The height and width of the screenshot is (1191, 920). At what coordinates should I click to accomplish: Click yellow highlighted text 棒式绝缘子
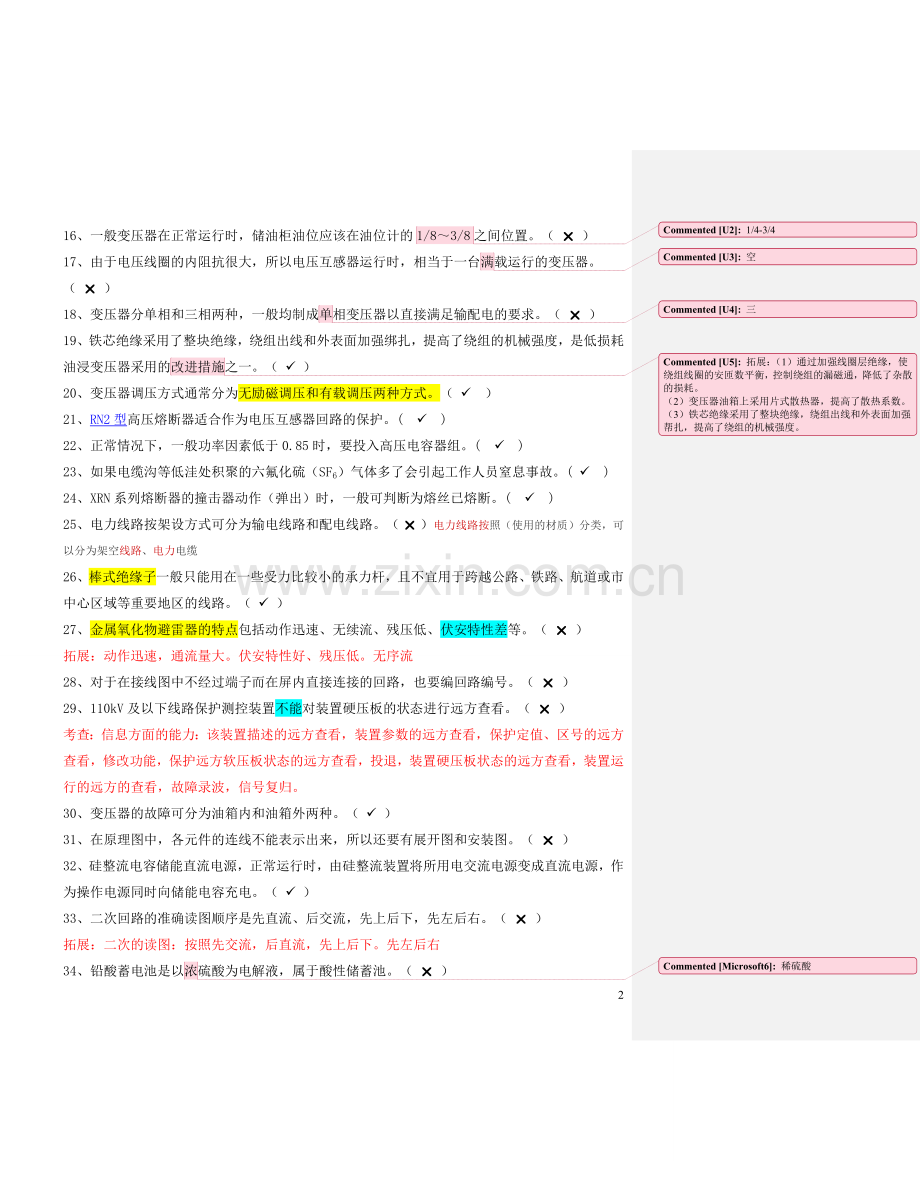(x=122, y=577)
